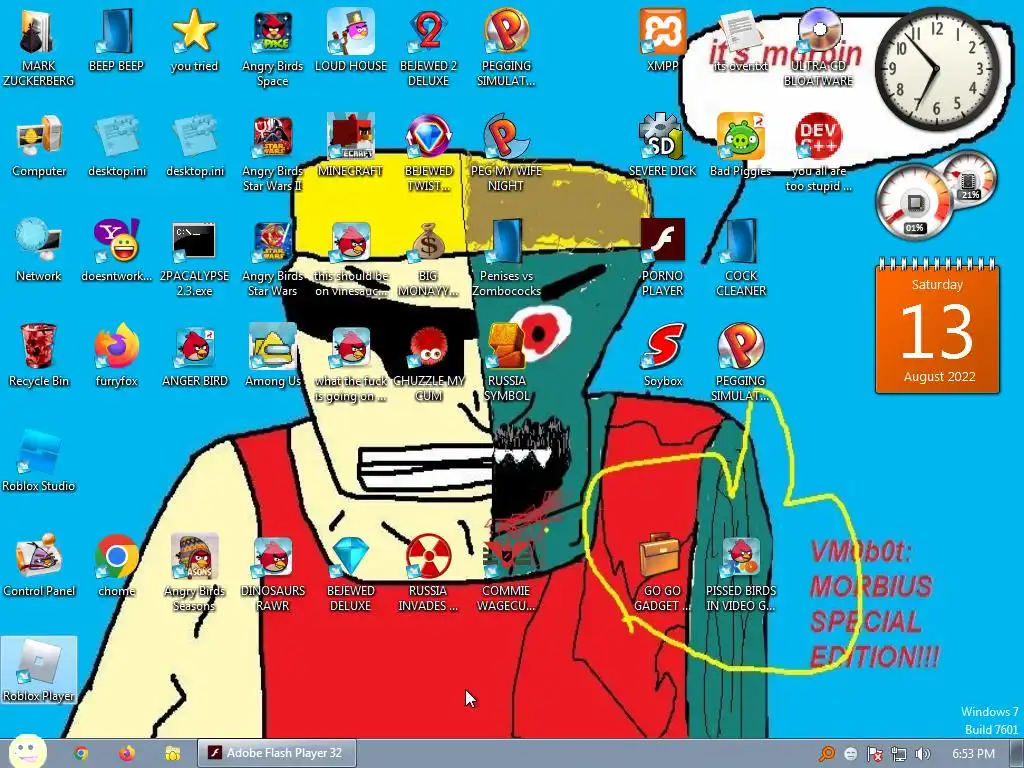Viewport: 1024px width, 768px height.
Task: Open the CHUZZLE MY GUM icon
Action: coord(428,362)
